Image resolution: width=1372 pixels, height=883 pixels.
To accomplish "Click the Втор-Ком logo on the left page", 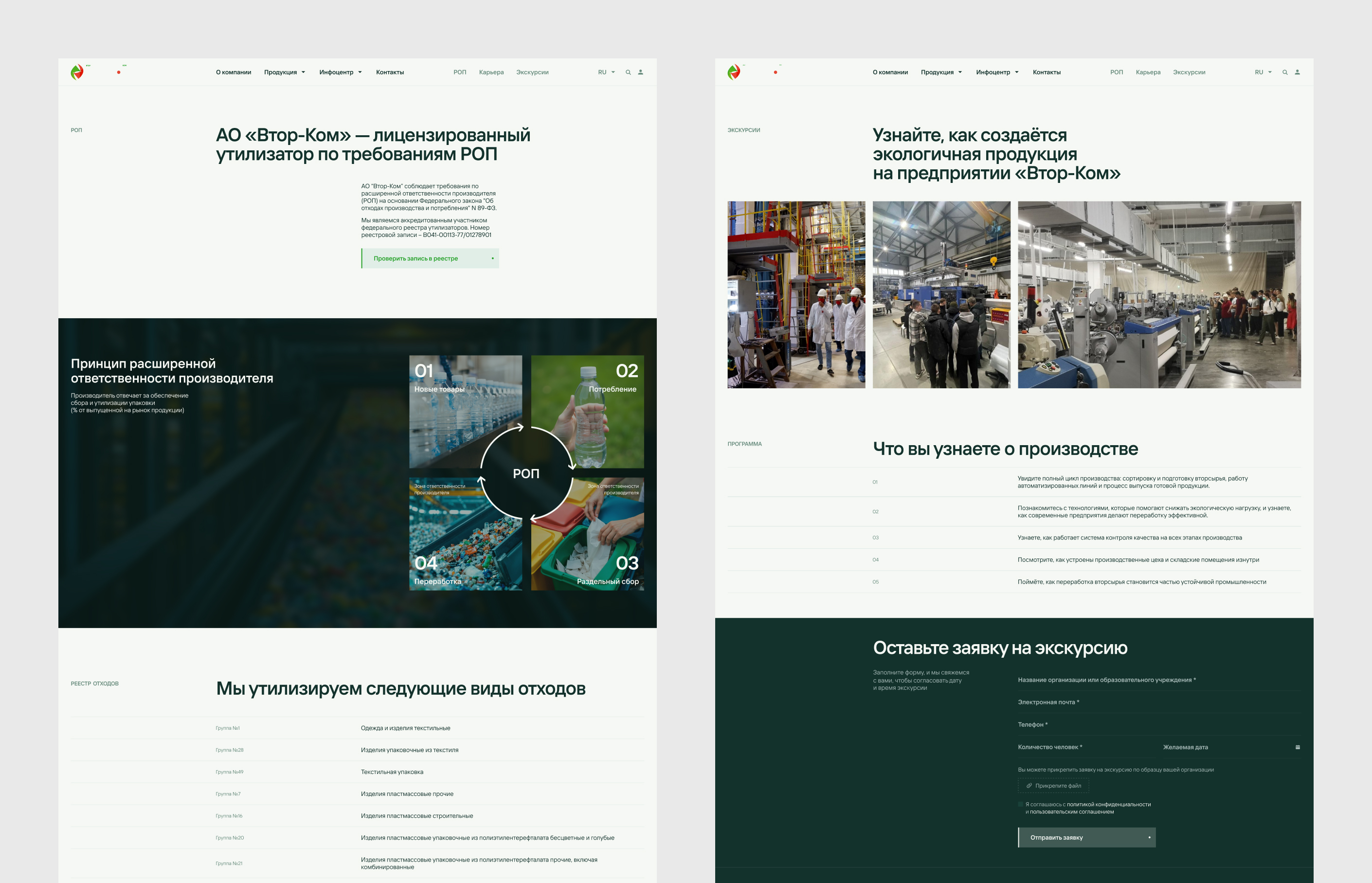I will tap(77, 72).
